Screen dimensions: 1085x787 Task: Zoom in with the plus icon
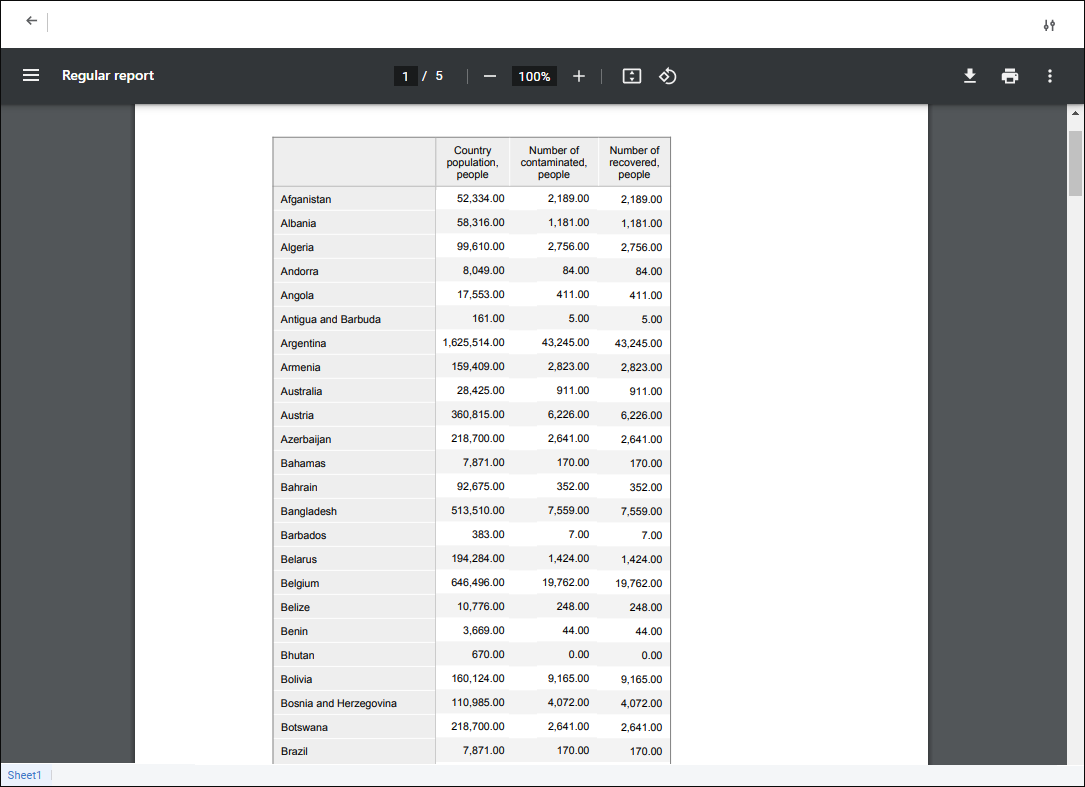coord(579,77)
